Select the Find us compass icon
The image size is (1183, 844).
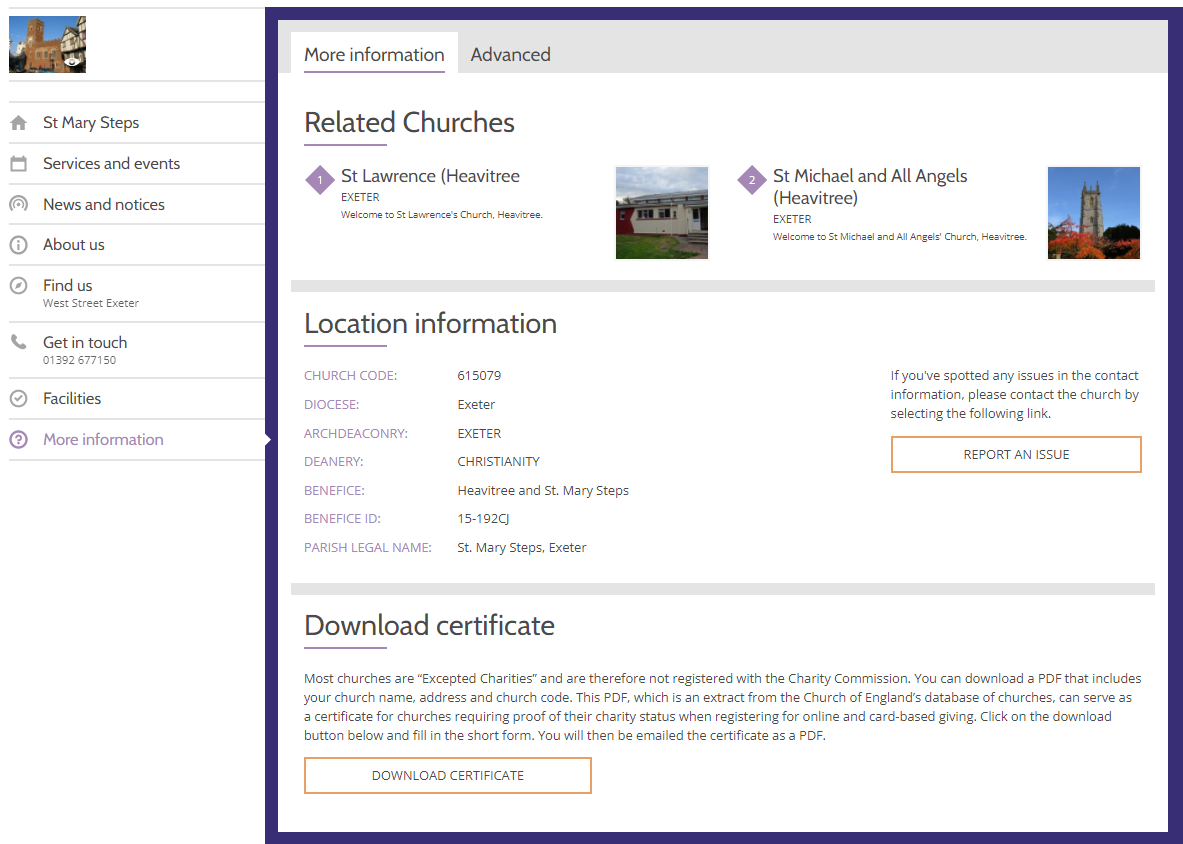tap(18, 285)
